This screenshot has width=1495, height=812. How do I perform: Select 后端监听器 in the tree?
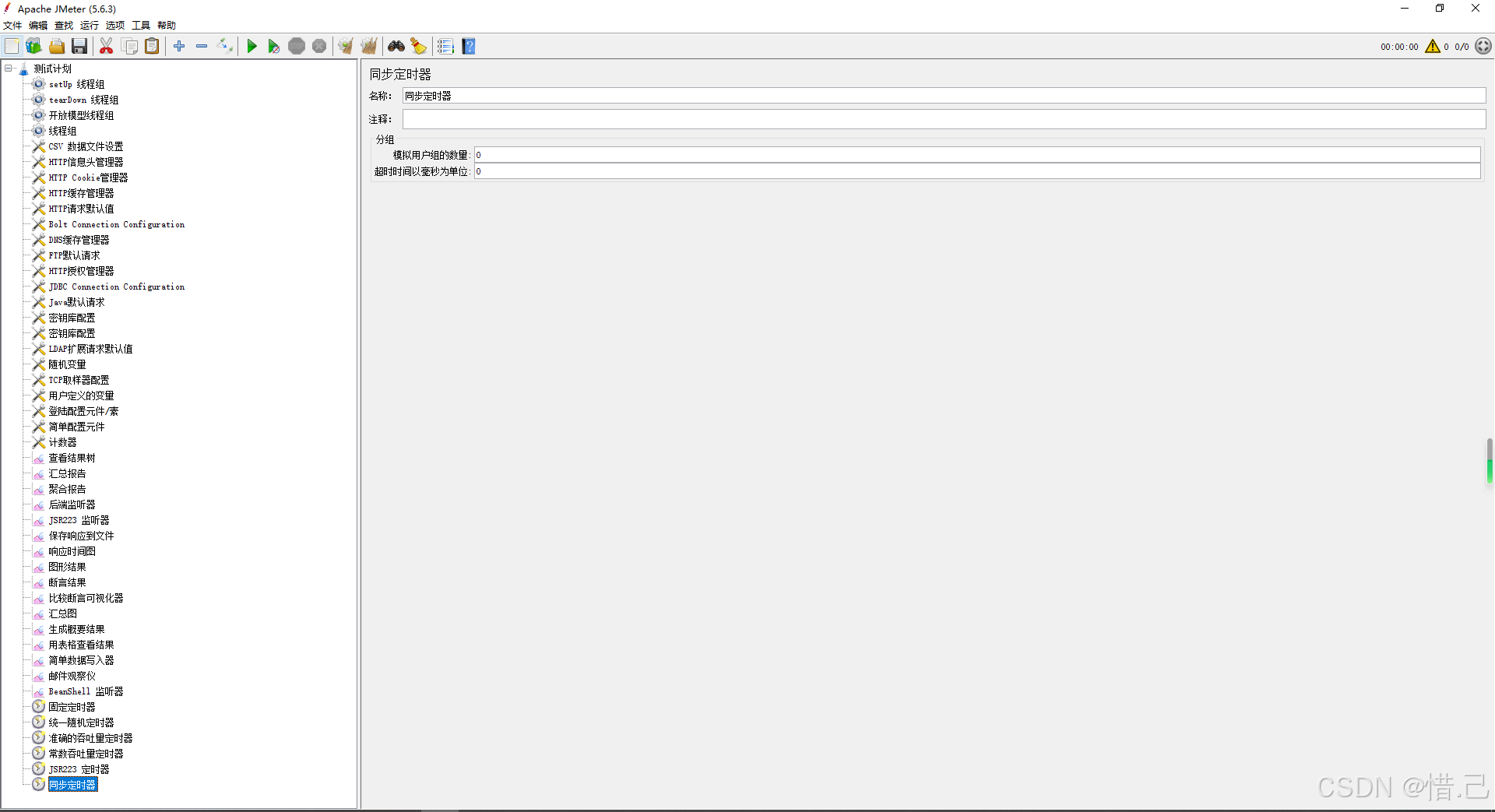(72, 504)
